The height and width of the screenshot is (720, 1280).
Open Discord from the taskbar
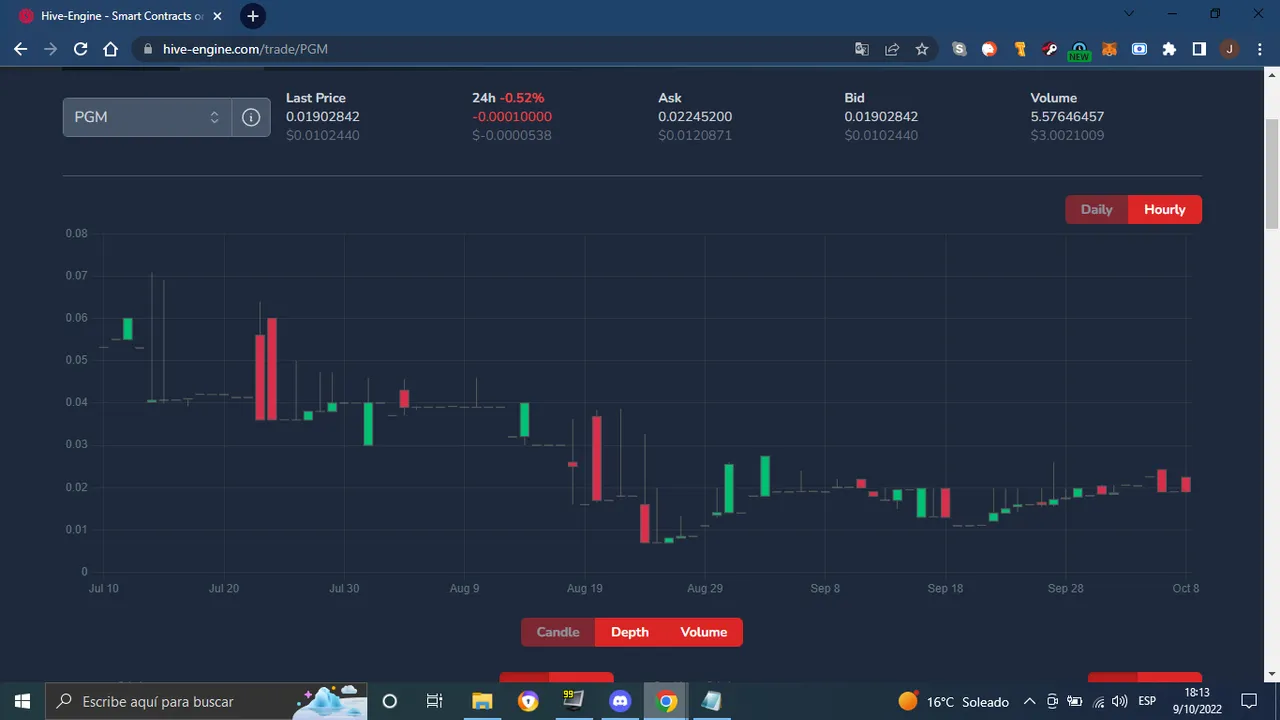620,701
